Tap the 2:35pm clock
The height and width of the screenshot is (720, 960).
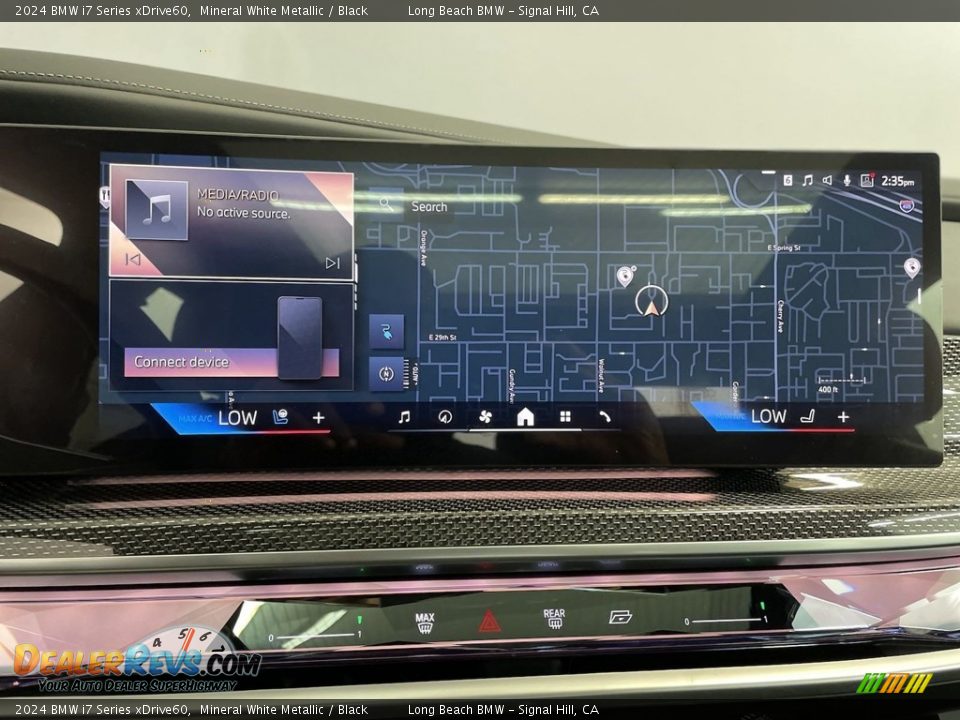tap(898, 181)
